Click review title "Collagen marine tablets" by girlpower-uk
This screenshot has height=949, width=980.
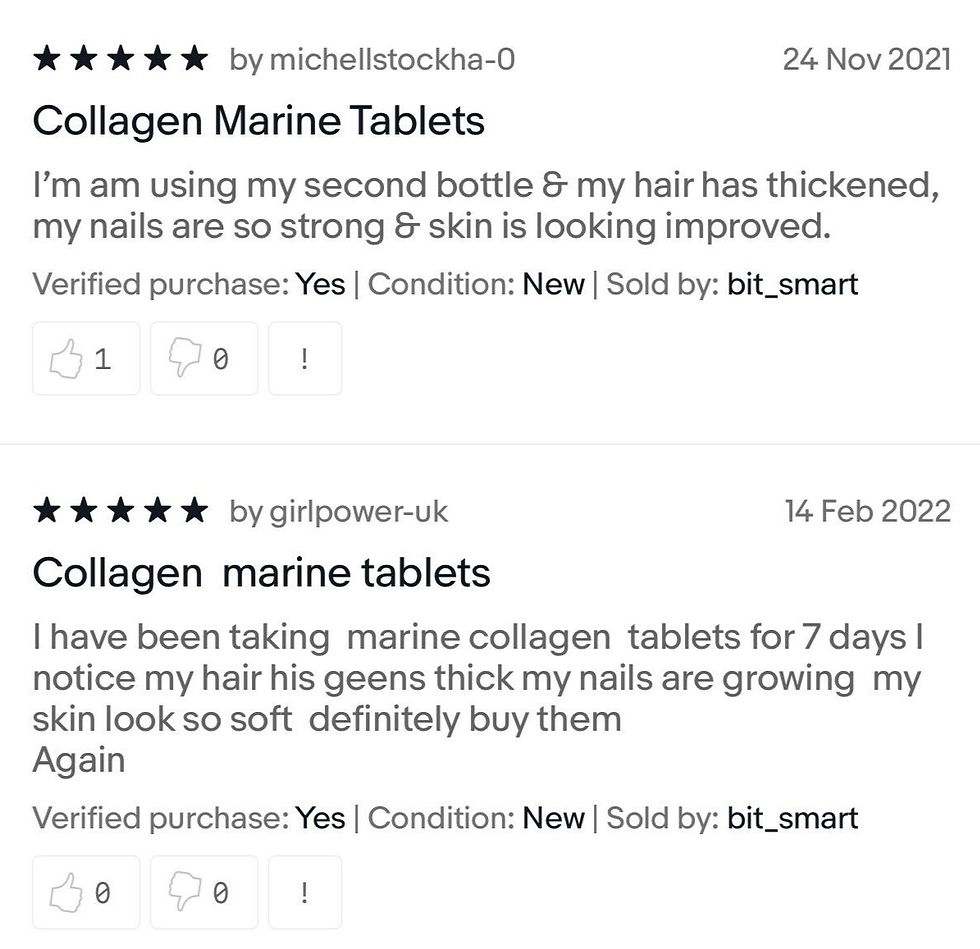(261, 573)
